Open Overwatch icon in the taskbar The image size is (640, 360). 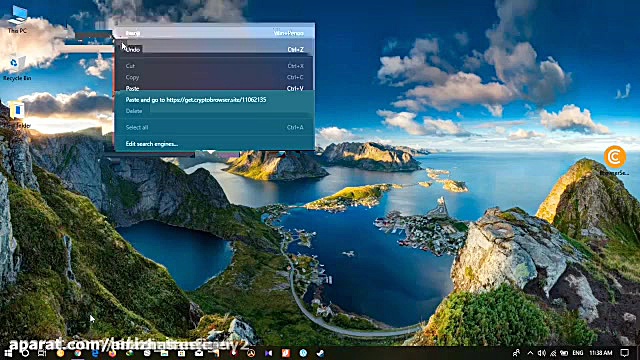(251, 353)
